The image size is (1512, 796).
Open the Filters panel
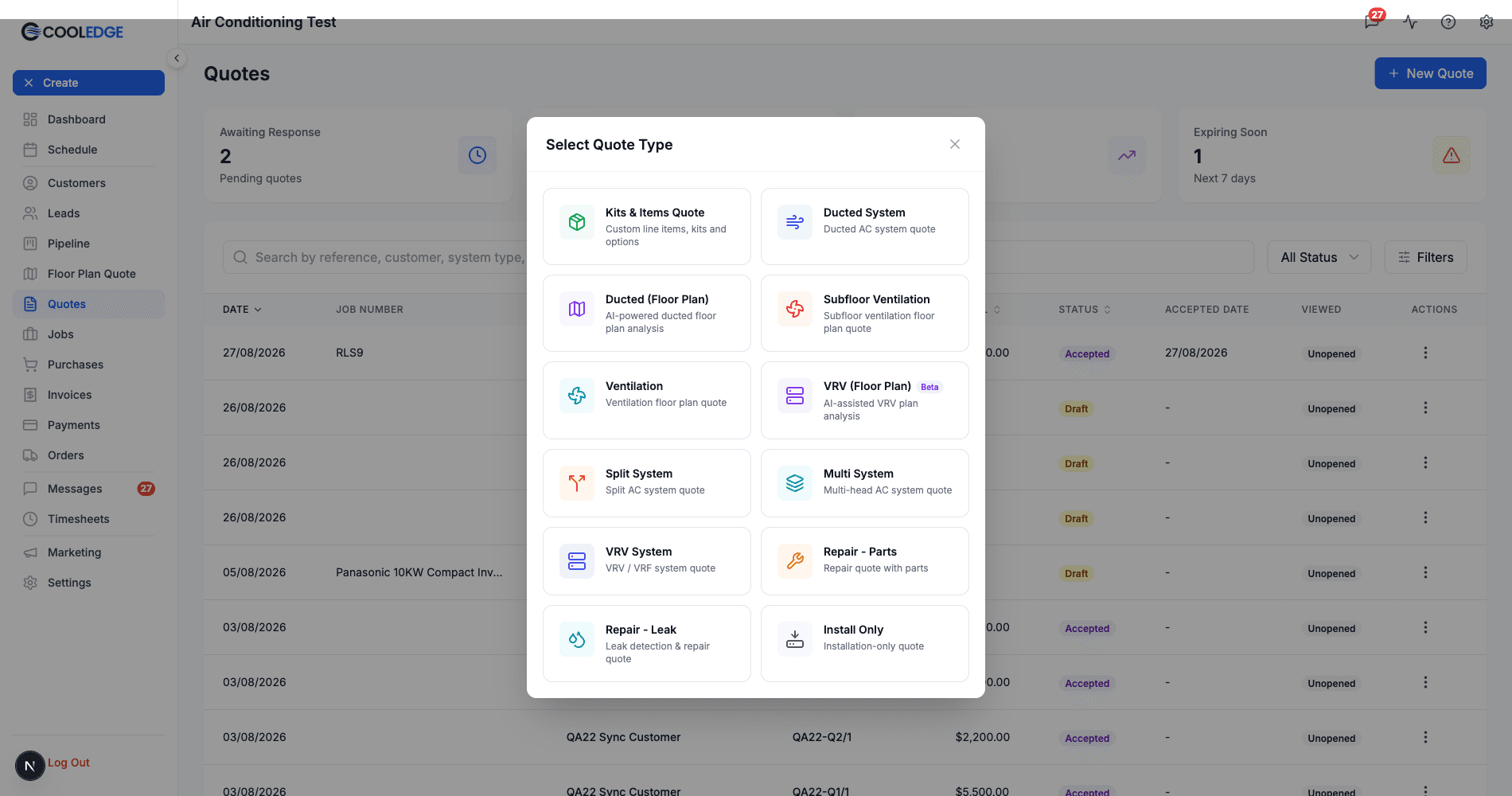coord(1425,257)
